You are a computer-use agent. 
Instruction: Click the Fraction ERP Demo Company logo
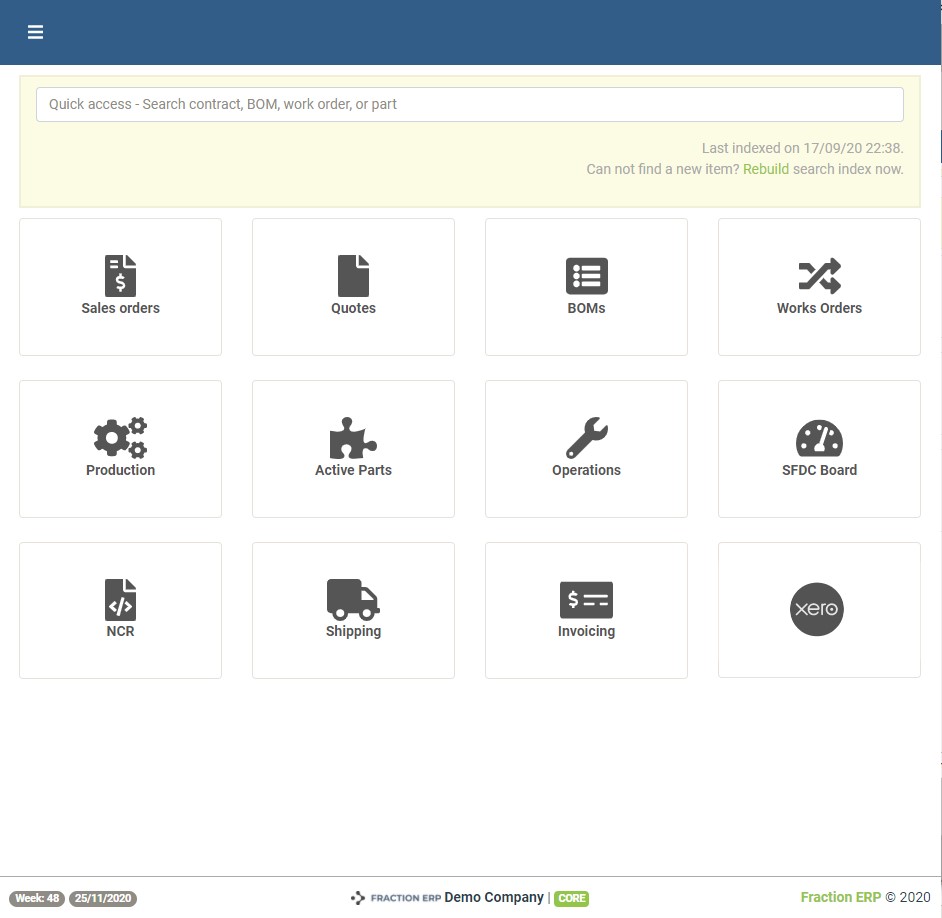click(396, 898)
